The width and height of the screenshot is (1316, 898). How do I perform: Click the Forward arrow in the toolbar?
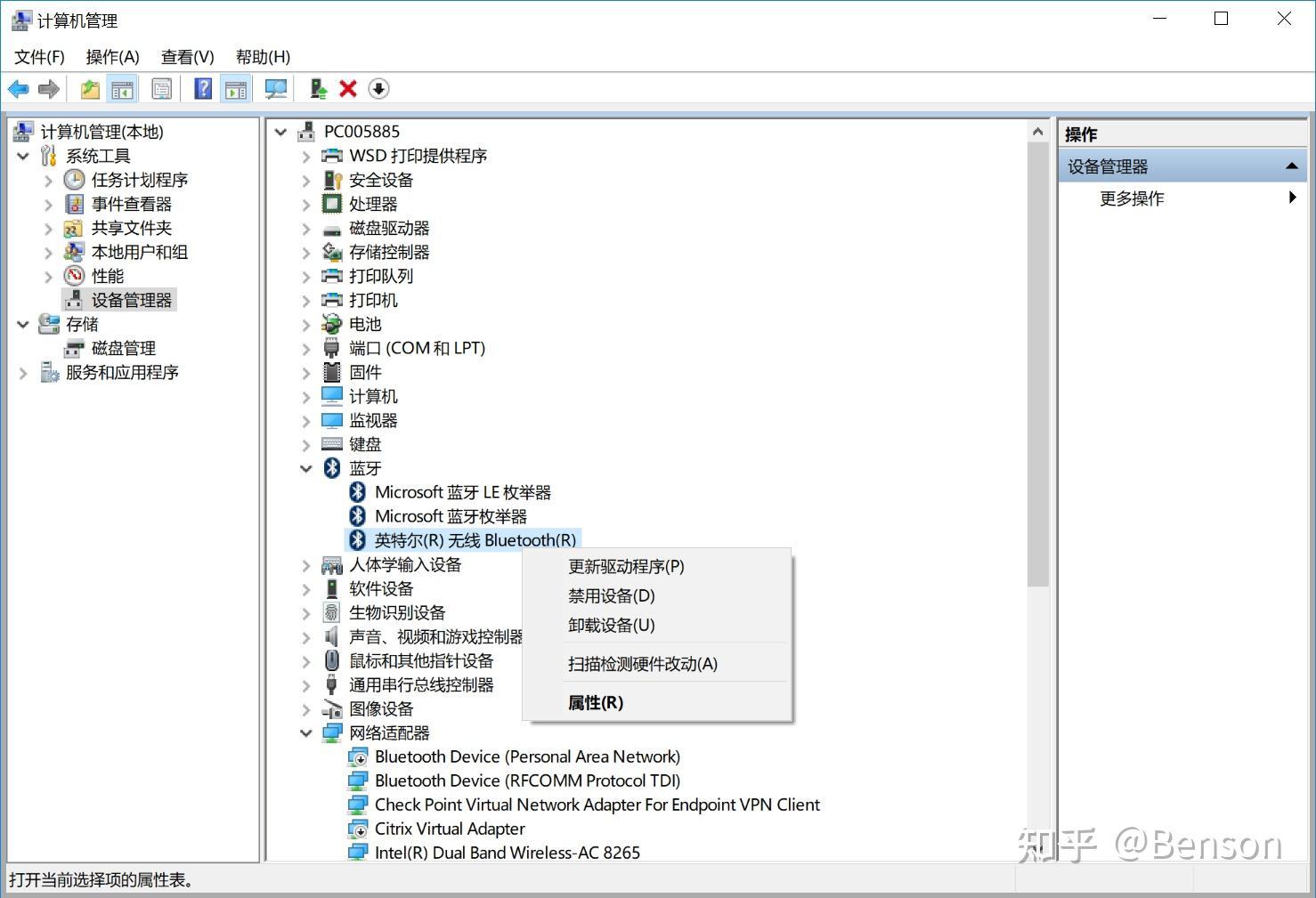(x=49, y=89)
